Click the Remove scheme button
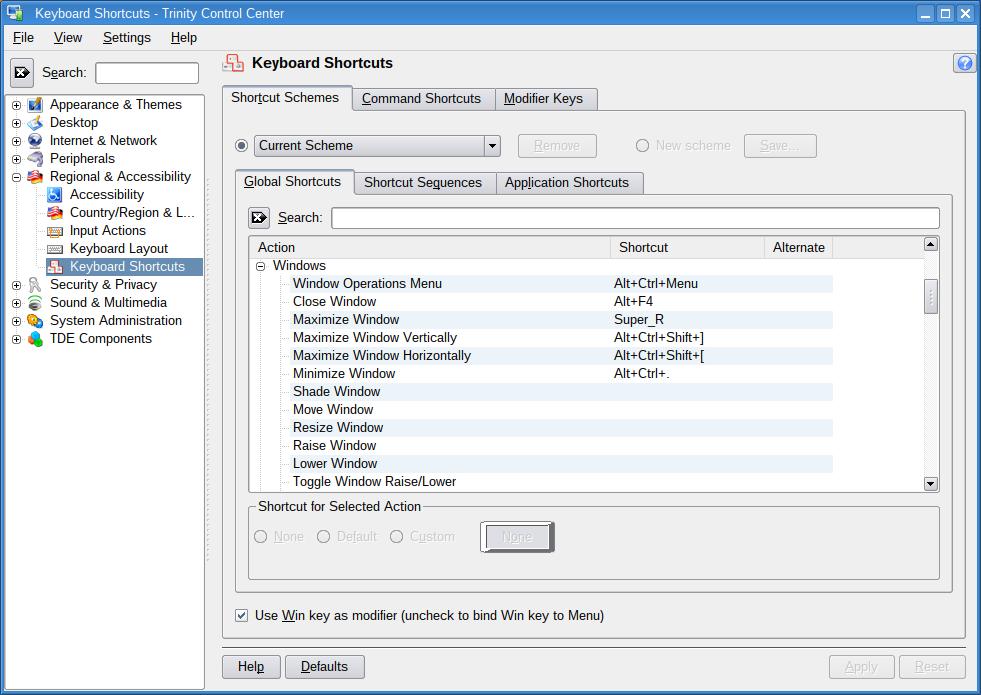Viewport: 981px width, 695px height. 557,146
